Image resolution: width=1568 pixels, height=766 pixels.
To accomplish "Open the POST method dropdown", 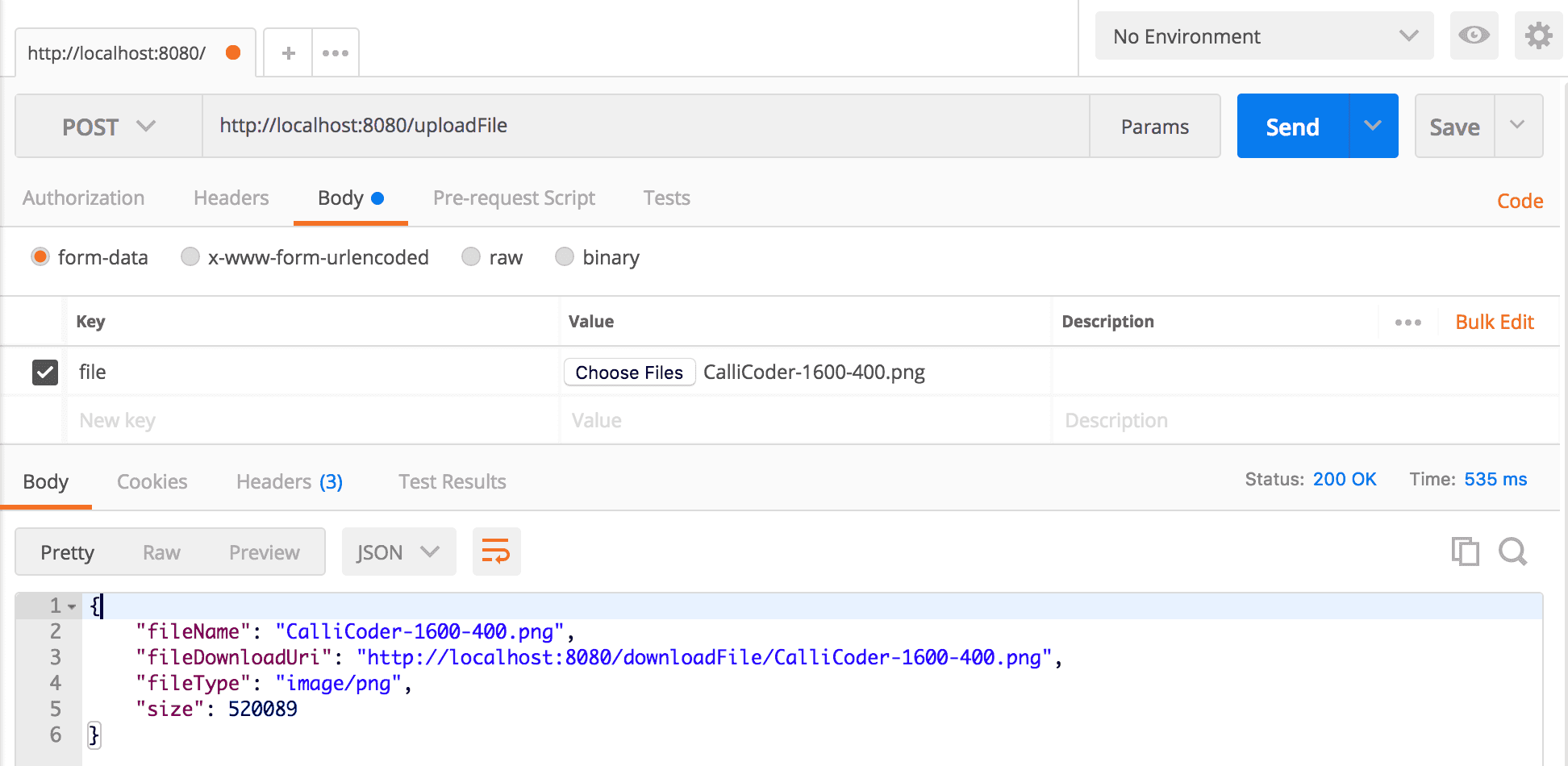I will coord(107,126).
